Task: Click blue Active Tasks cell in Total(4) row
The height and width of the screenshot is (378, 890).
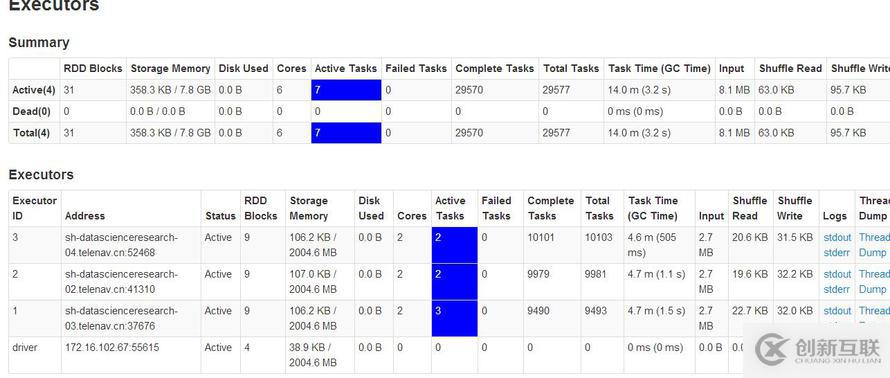Action: pyautogui.click(x=346, y=133)
